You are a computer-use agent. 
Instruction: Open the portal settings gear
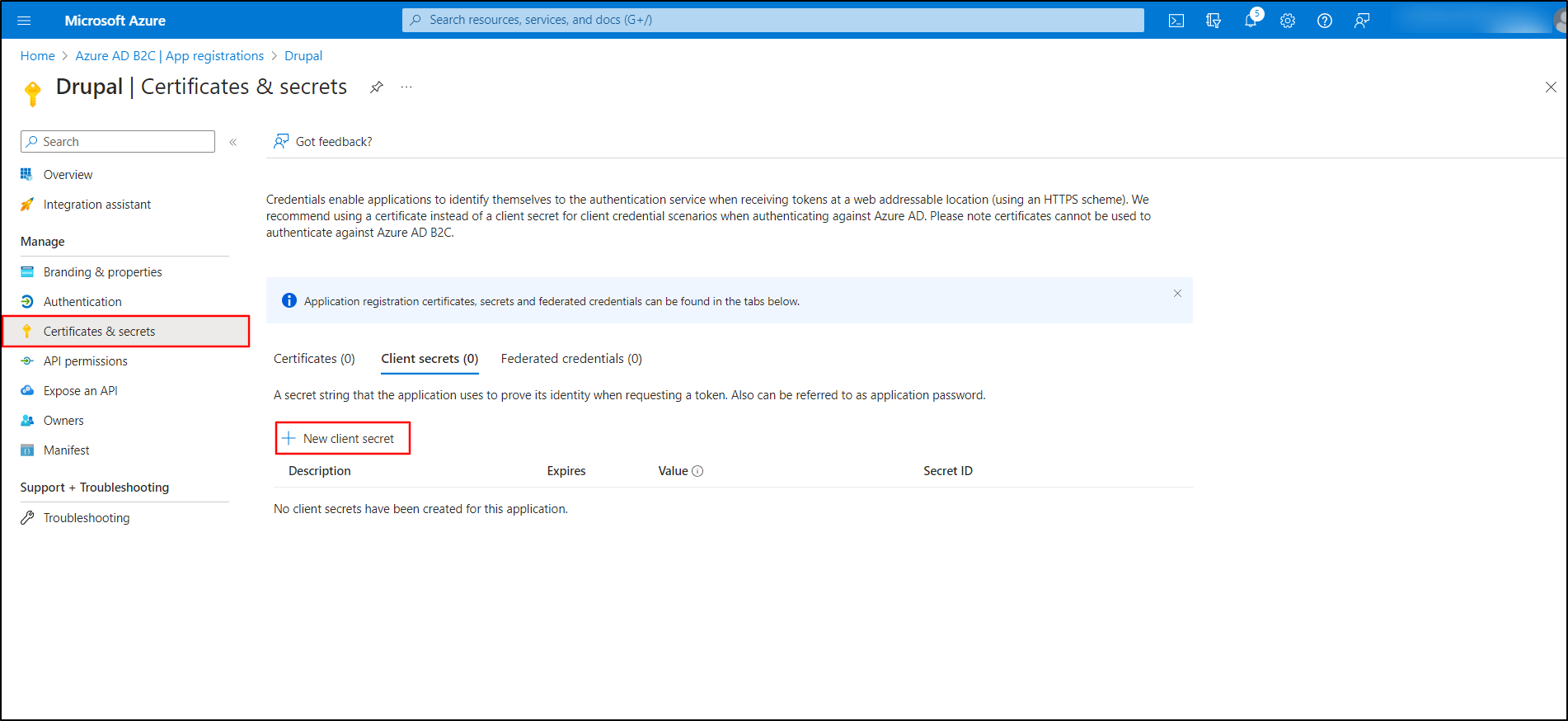(1288, 21)
